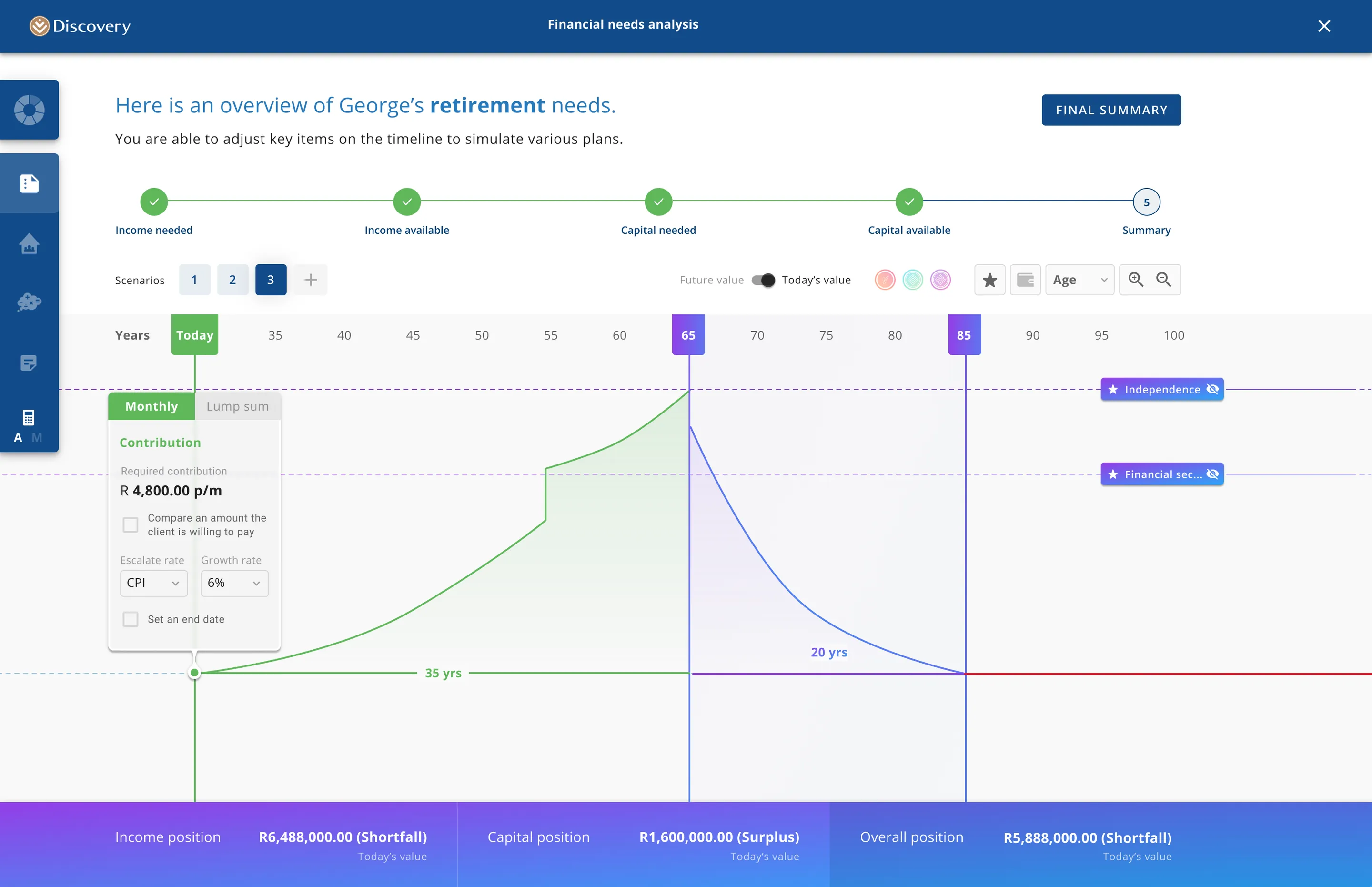Zoom out of the timeline
This screenshot has height=887, width=1372.
[1163, 279]
